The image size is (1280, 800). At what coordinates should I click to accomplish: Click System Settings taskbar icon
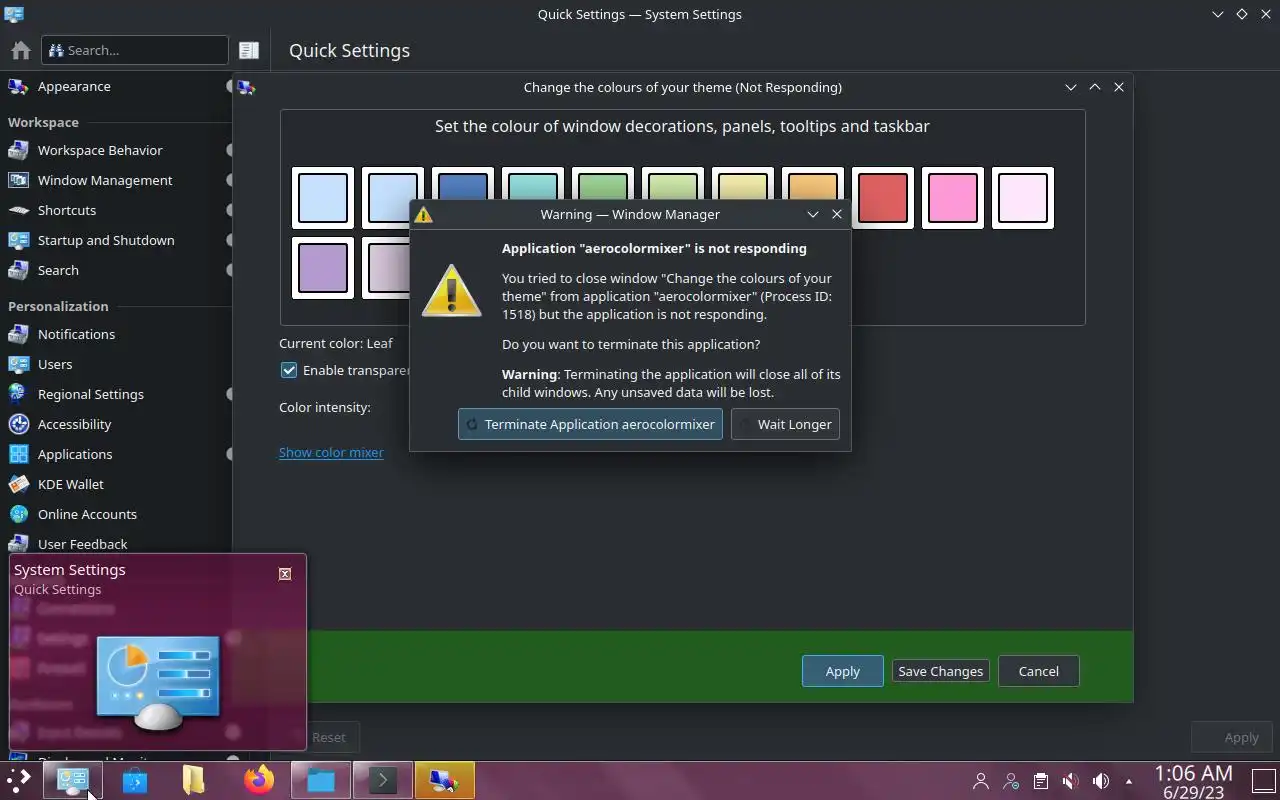73,780
